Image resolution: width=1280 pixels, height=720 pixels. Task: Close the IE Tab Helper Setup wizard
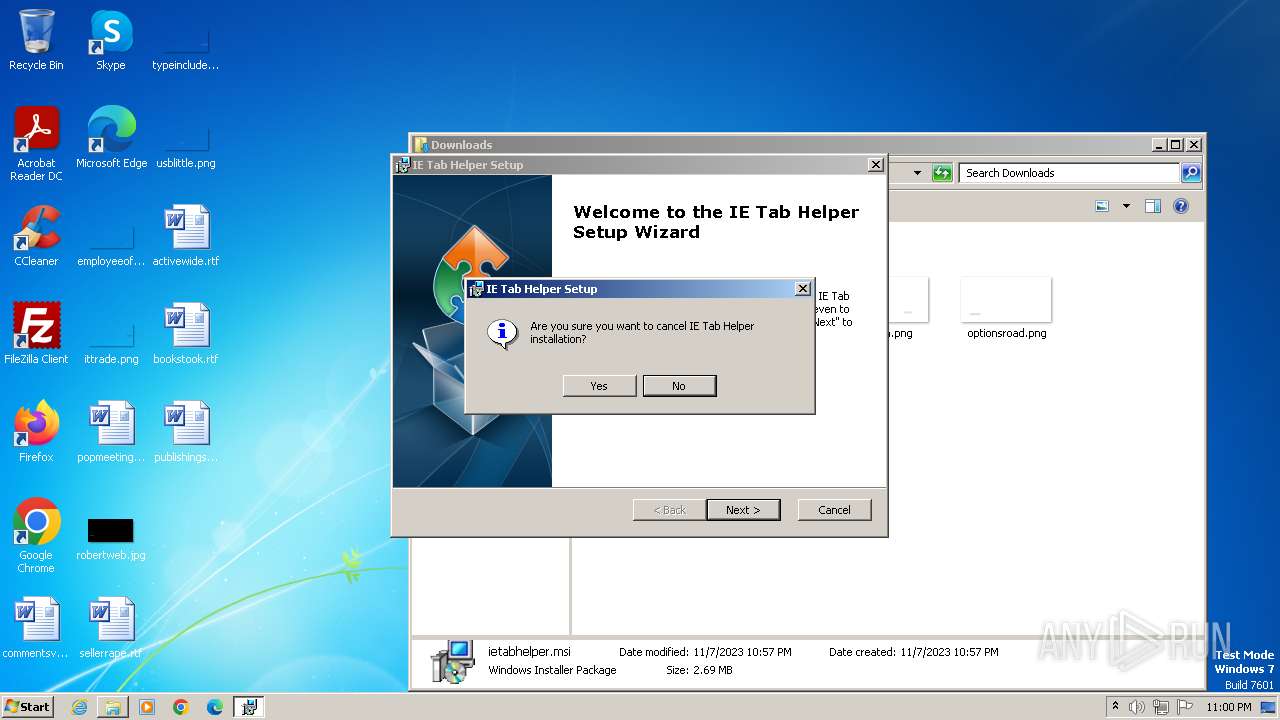click(876, 165)
